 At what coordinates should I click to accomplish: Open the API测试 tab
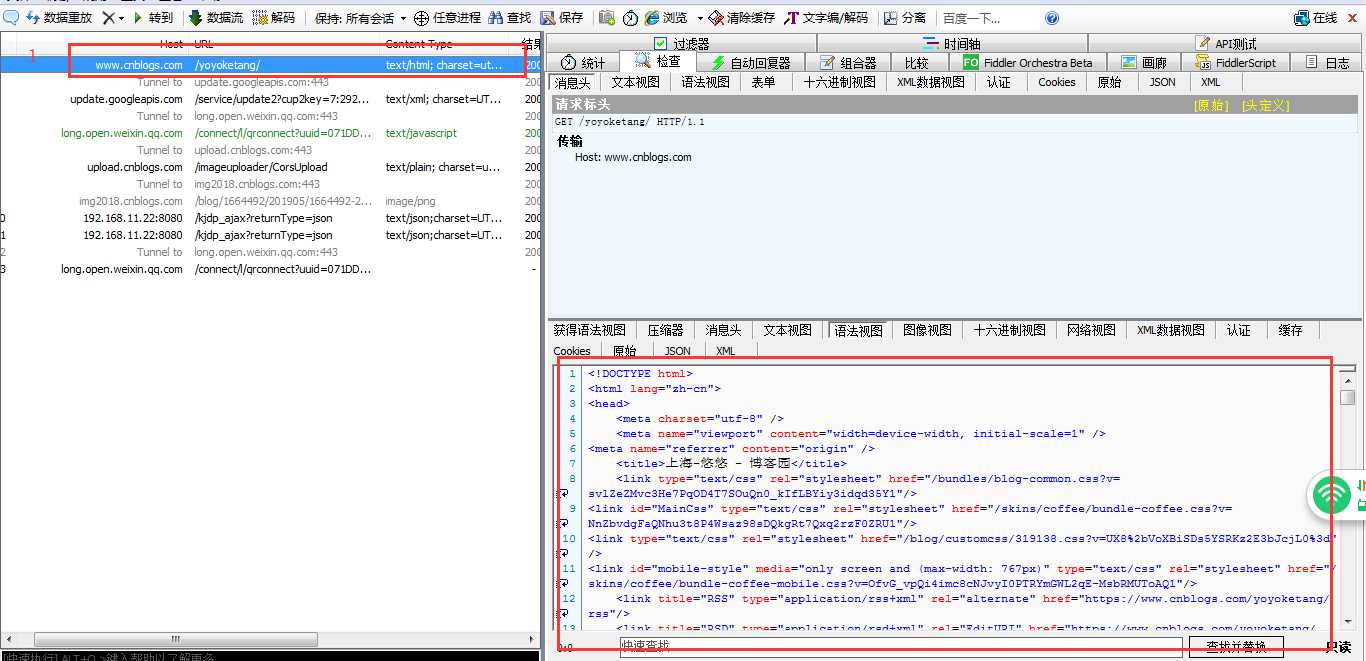click(1226, 43)
